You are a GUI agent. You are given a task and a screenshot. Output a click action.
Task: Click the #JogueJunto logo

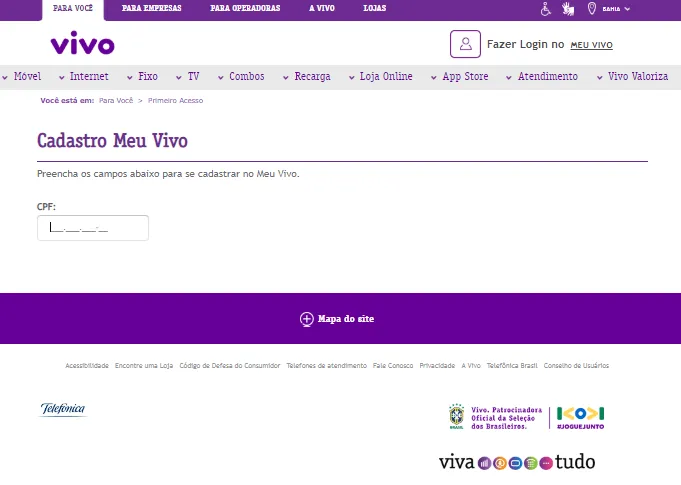(x=580, y=418)
